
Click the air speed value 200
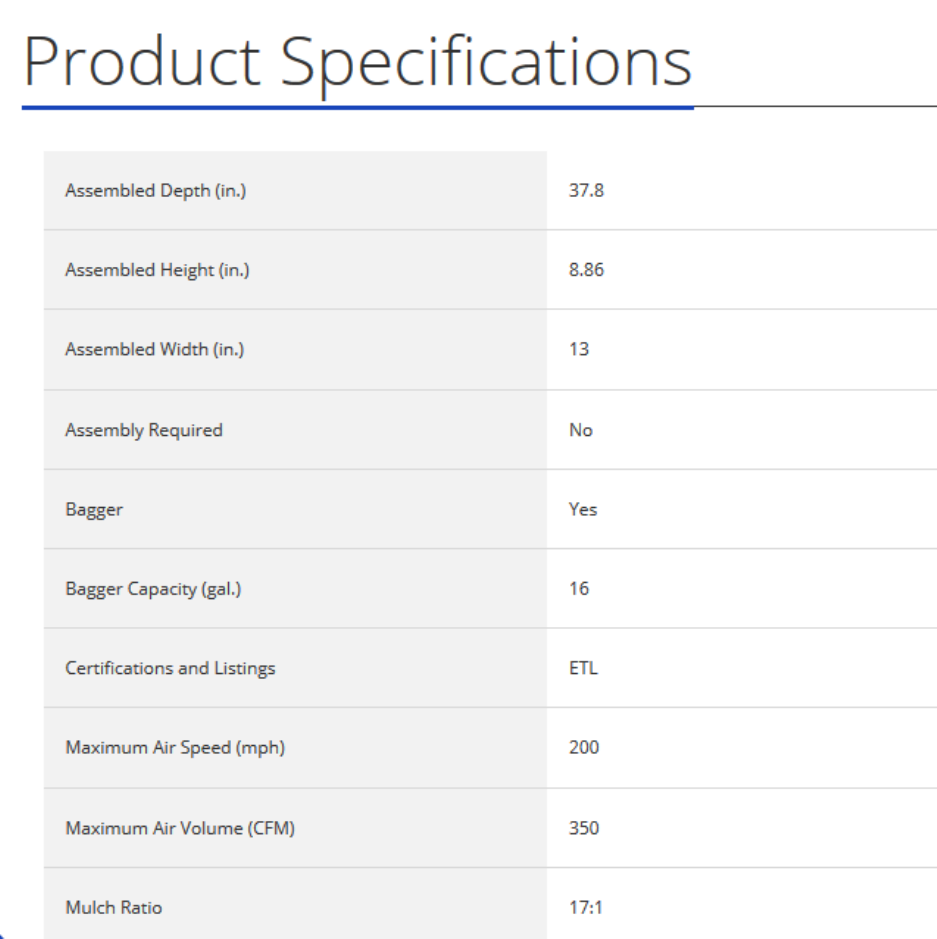click(583, 748)
